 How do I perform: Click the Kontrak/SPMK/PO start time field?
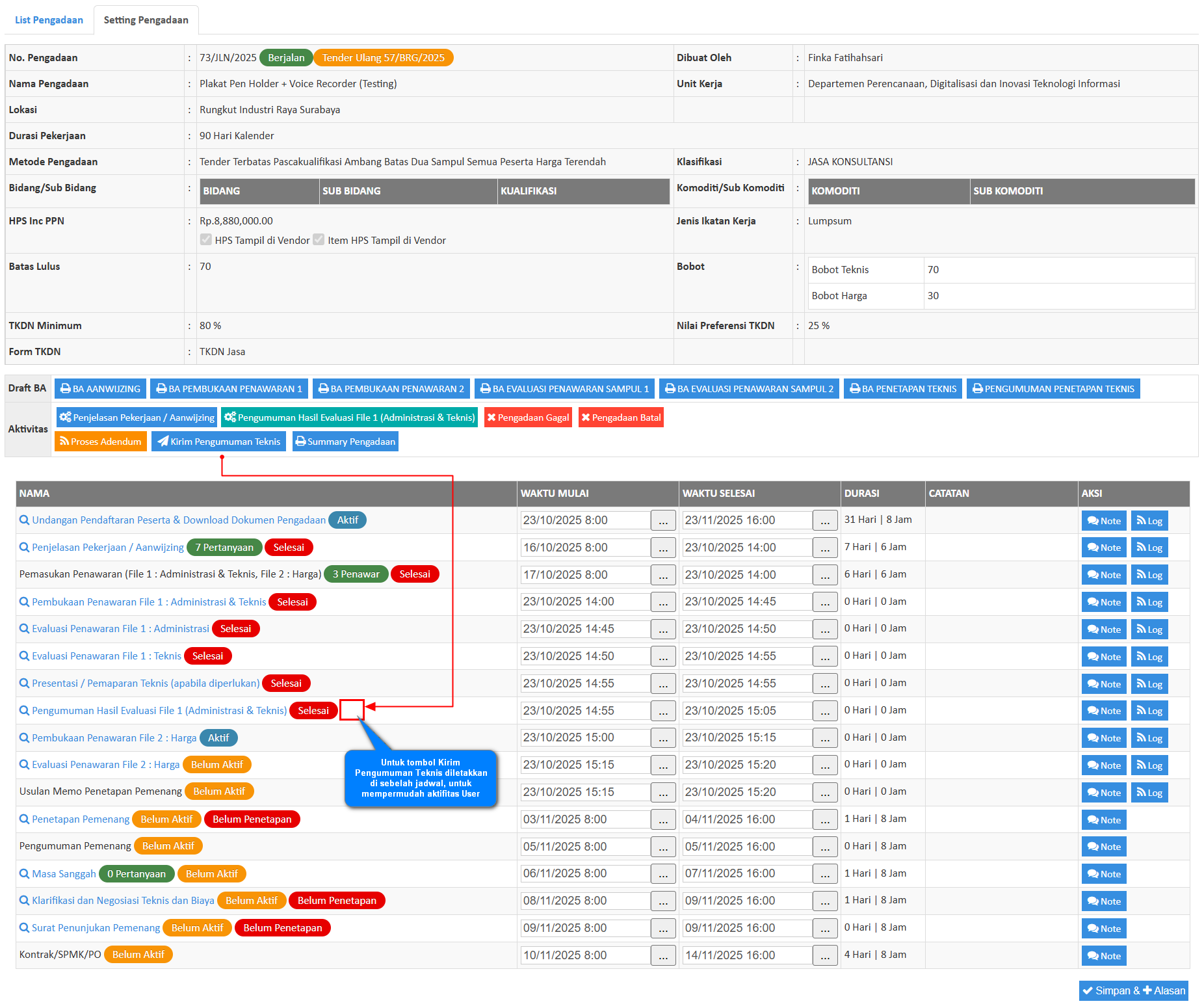(584, 955)
